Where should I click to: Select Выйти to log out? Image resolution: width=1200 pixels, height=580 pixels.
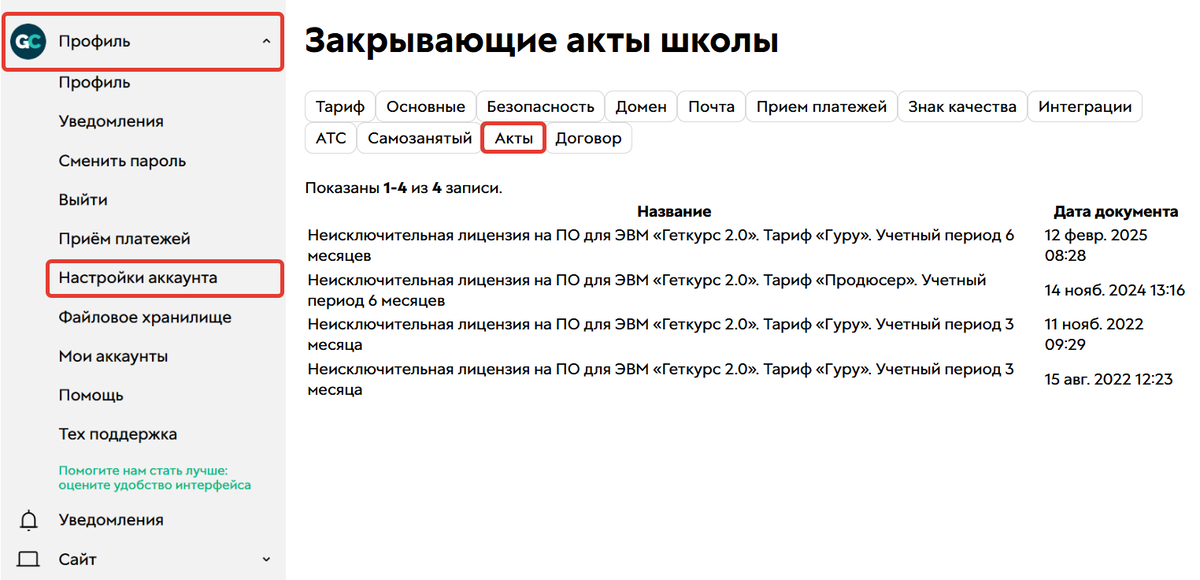click(83, 200)
